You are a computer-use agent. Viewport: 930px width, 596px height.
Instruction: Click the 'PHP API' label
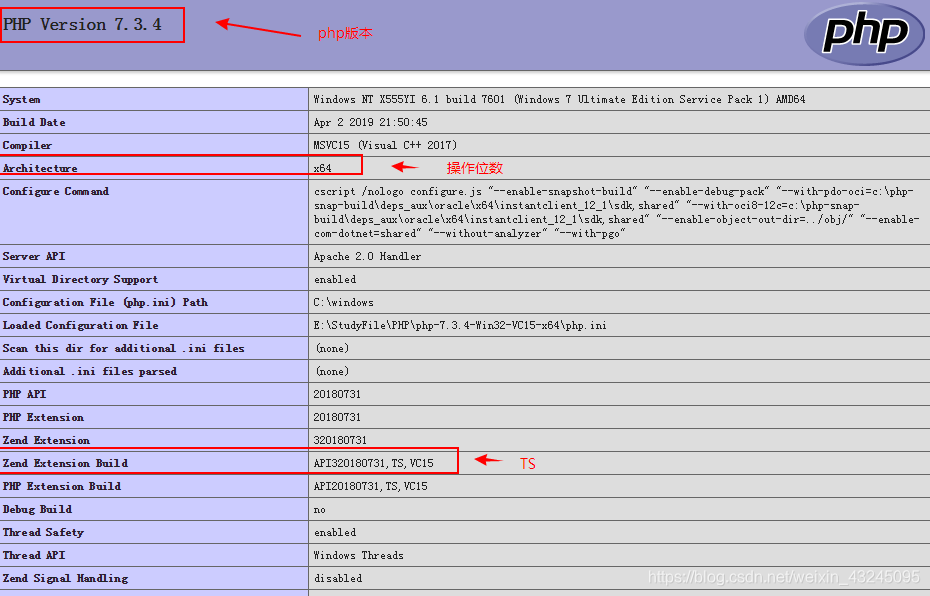click(x=24, y=394)
